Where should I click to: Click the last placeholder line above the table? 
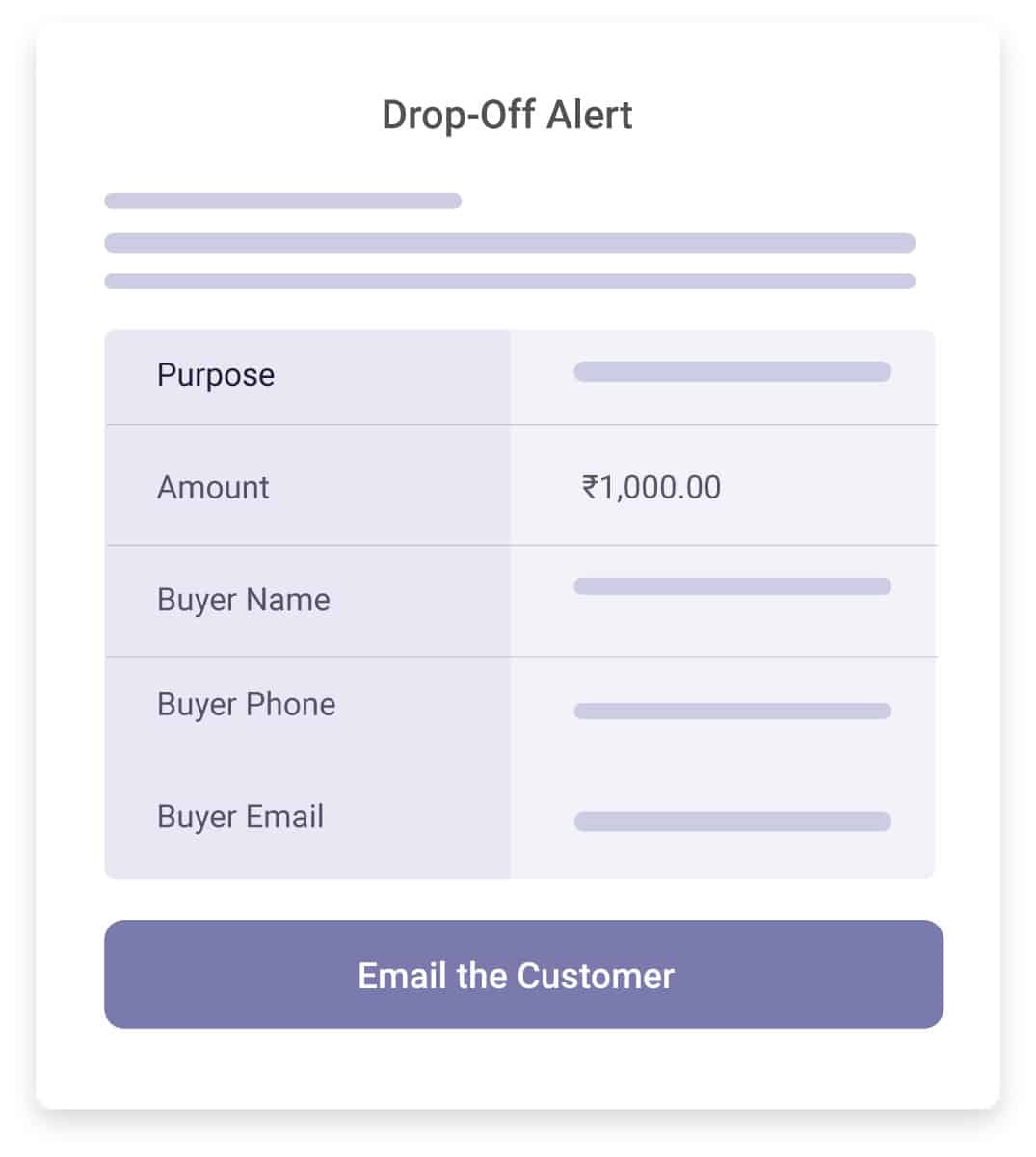[x=509, y=282]
